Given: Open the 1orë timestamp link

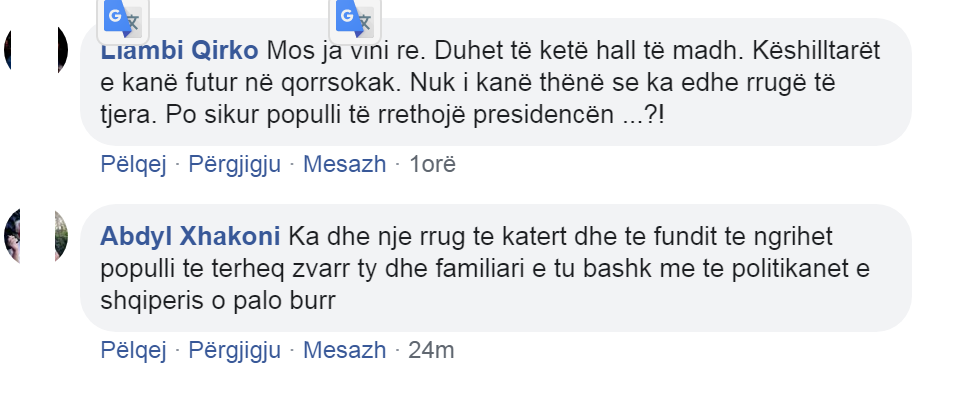Looking at the screenshot, I should [x=432, y=165].
